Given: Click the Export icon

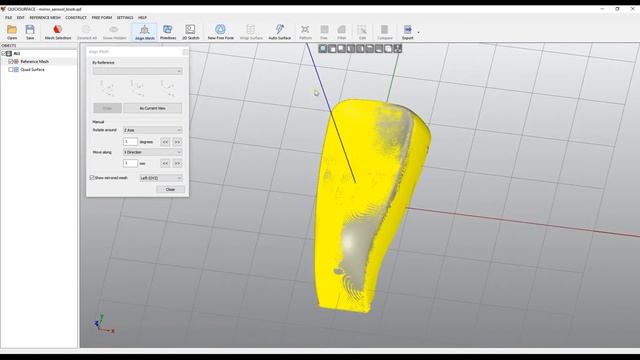Looking at the screenshot, I should [407, 30].
